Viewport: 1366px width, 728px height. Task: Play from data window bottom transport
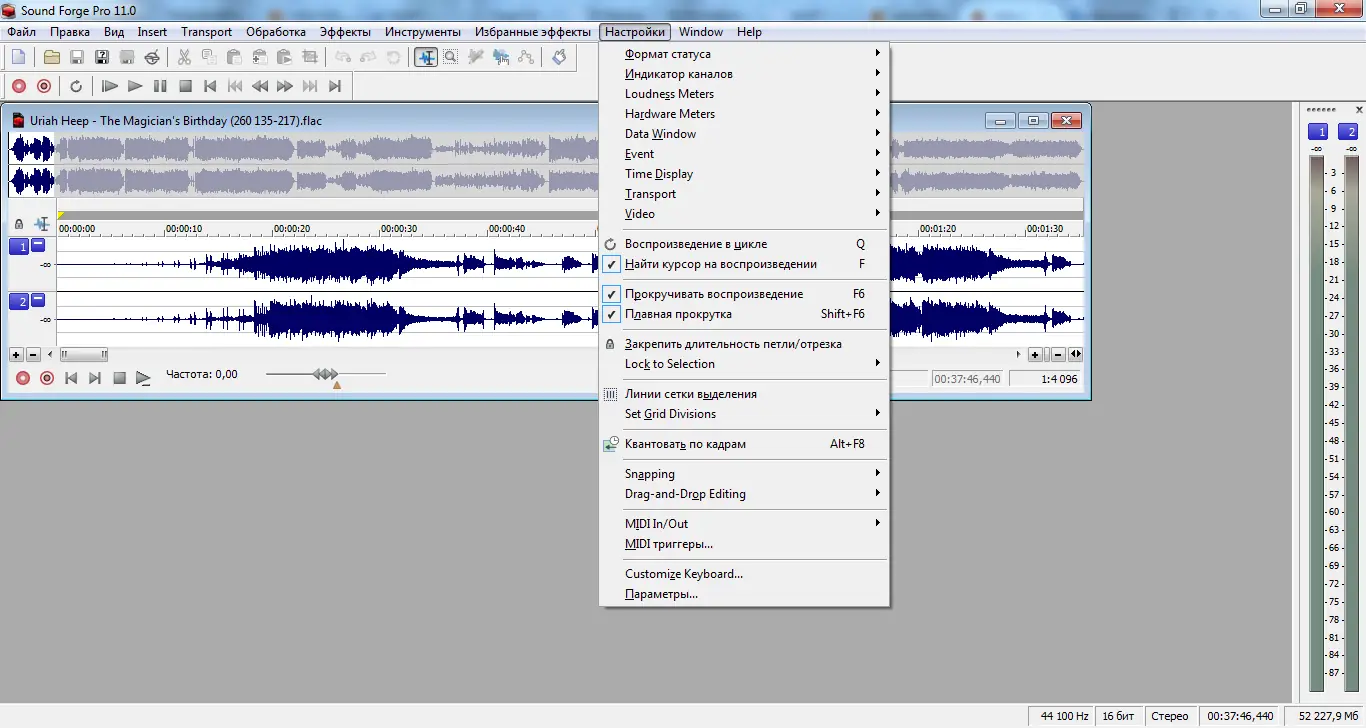tap(143, 378)
